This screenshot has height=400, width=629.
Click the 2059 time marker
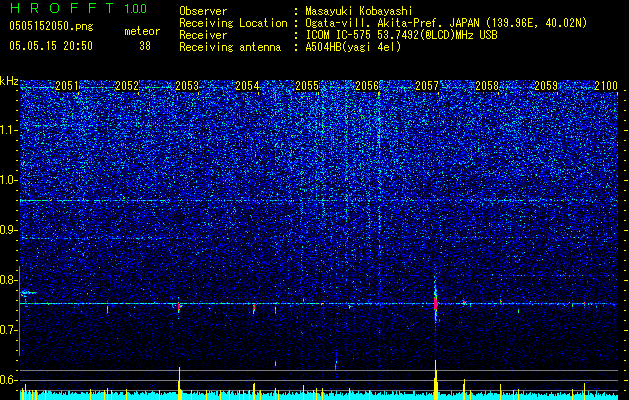[x=547, y=86]
